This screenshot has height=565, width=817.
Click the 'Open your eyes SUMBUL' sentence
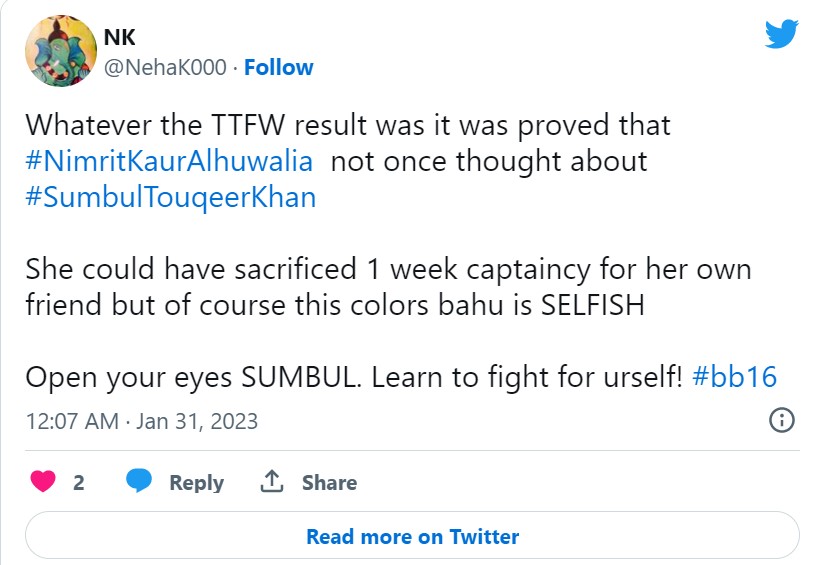tap(354, 377)
